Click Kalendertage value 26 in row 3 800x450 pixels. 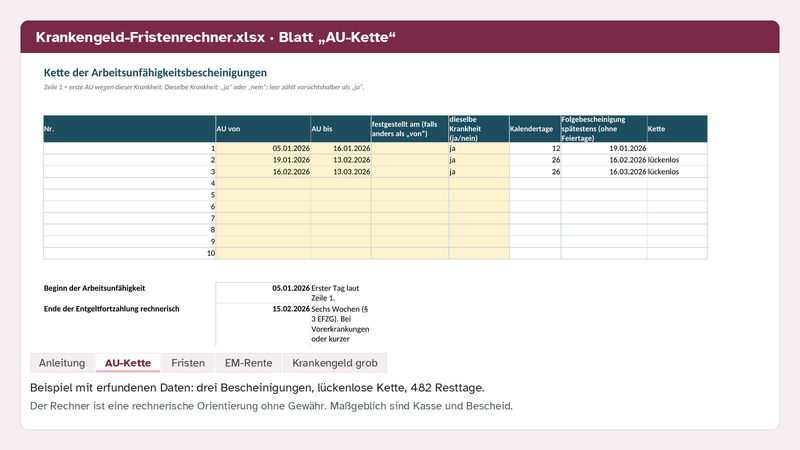[535, 171]
